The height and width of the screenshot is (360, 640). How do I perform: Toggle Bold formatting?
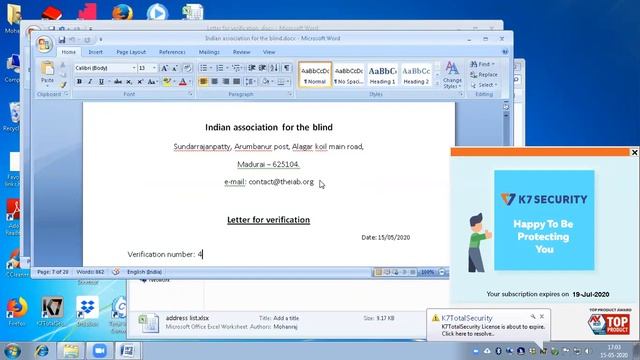(79, 82)
